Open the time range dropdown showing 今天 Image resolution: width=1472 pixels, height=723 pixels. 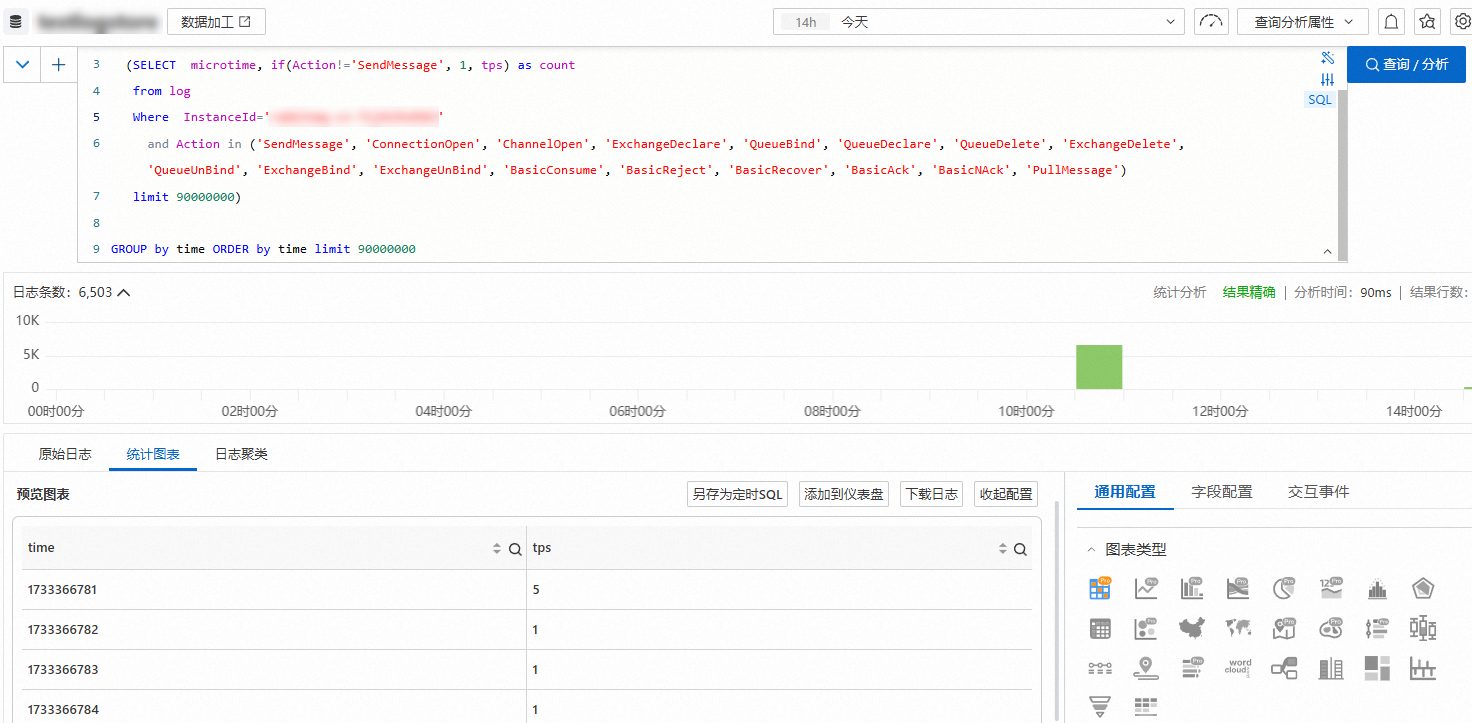[x=979, y=21]
